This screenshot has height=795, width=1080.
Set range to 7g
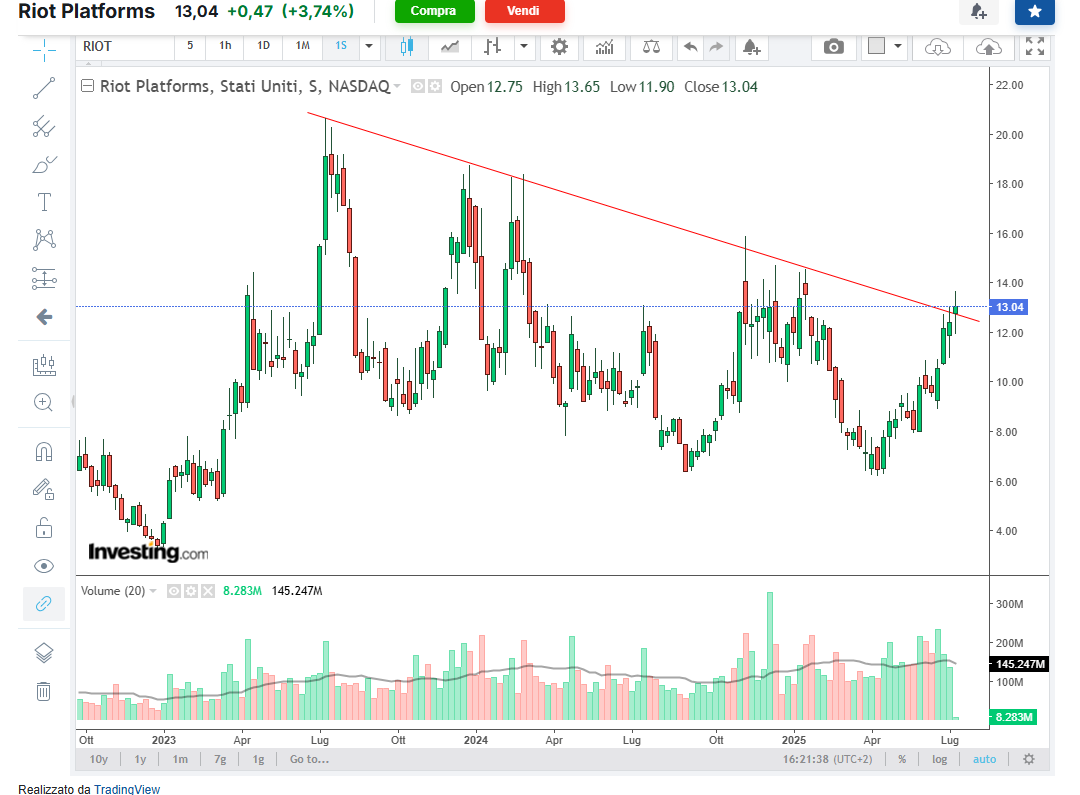pyautogui.click(x=220, y=759)
